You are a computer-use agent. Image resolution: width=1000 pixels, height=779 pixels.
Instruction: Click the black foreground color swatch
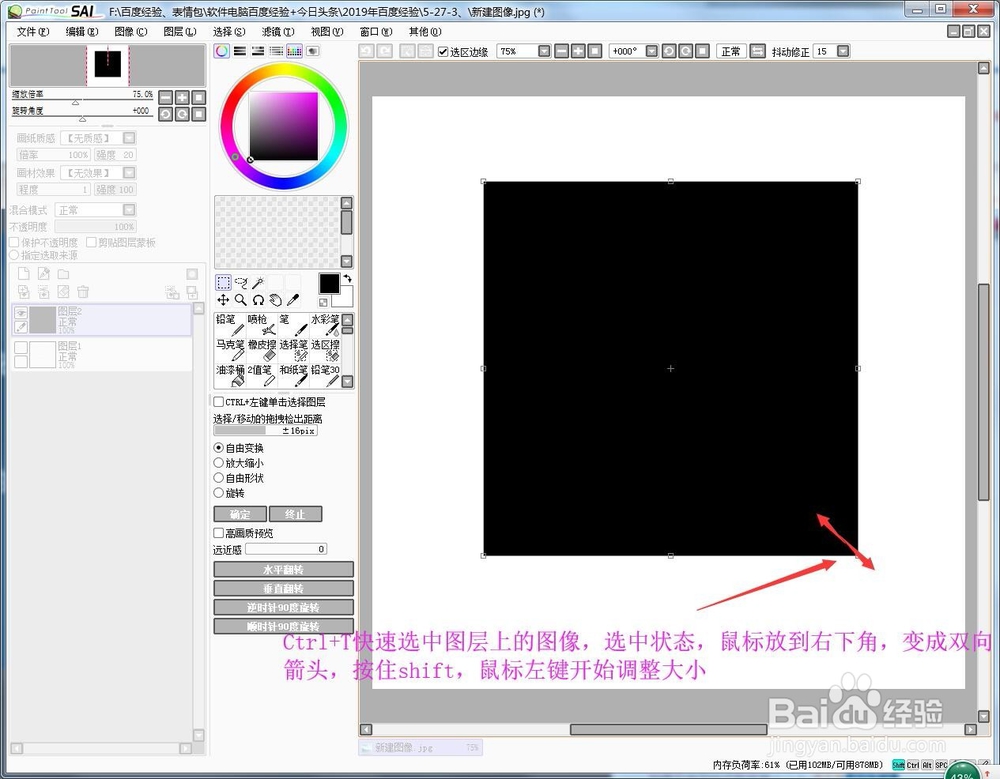tap(329, 284)
